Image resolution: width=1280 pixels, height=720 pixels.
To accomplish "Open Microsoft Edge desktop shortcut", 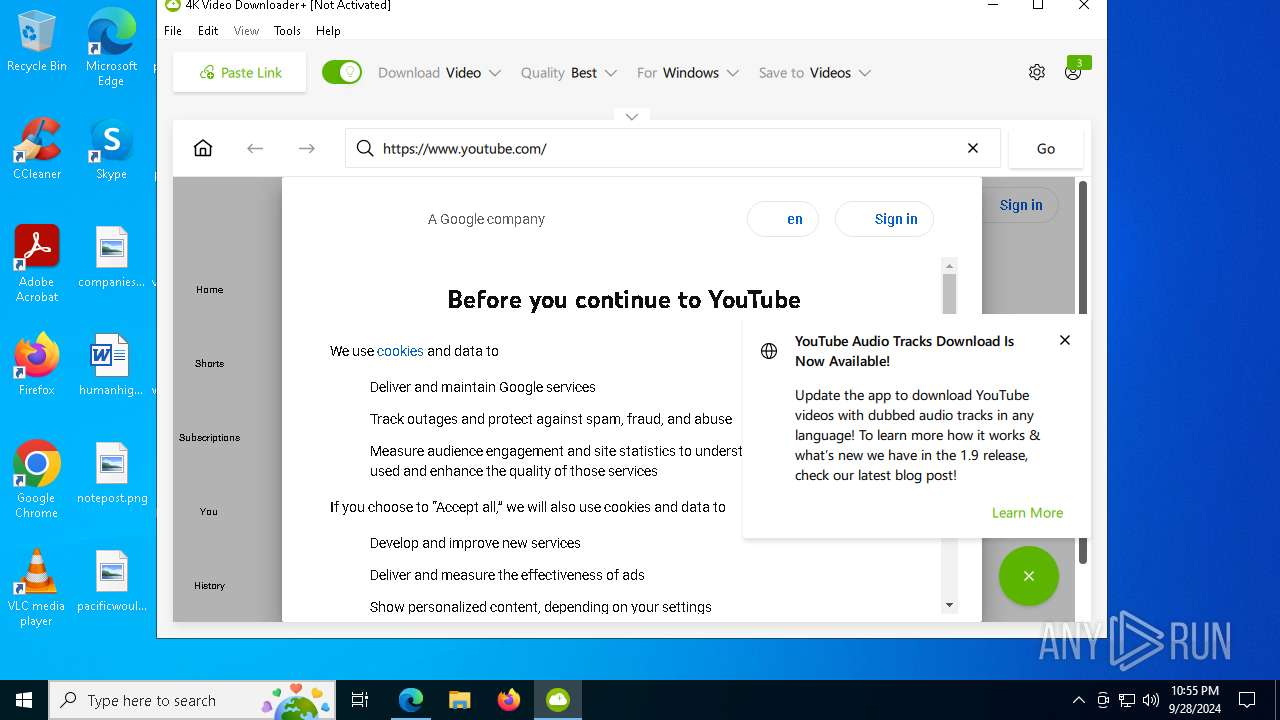I will pyautogui.click(x=111, y=48).
